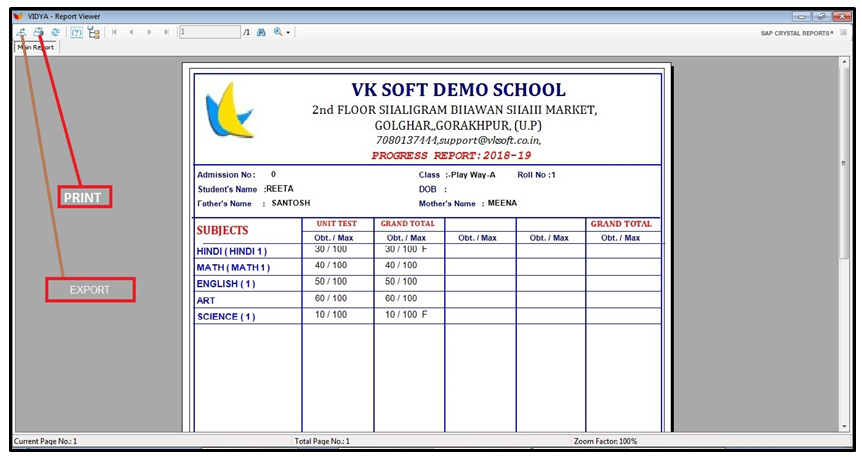Click the Zoom Factor: 100% status text
862x457 pixels.
(x=605, y=441)
